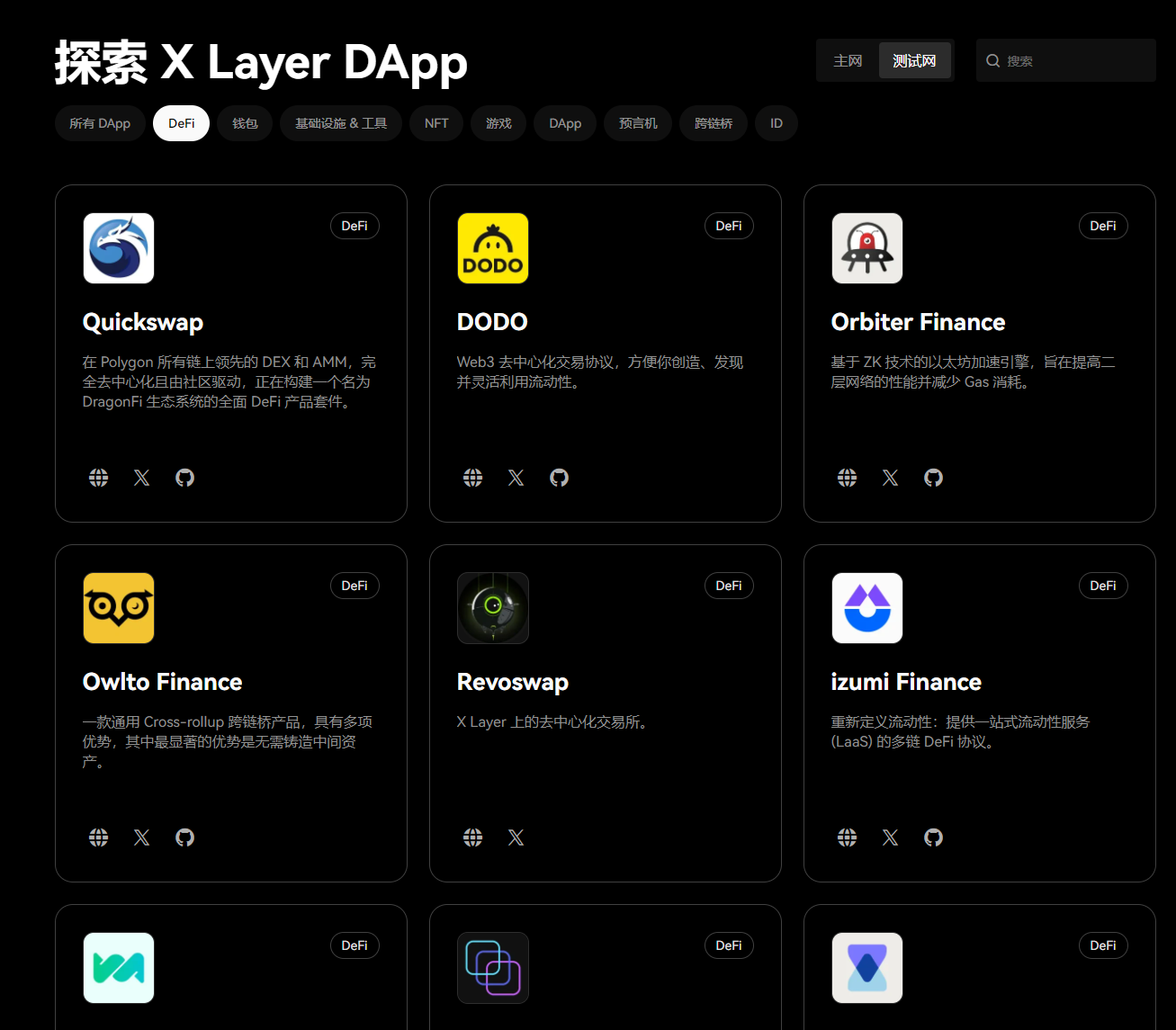Open Owlto Finance website globe icon
This screenshot has height=1030, width=1176.
[99, 837]
